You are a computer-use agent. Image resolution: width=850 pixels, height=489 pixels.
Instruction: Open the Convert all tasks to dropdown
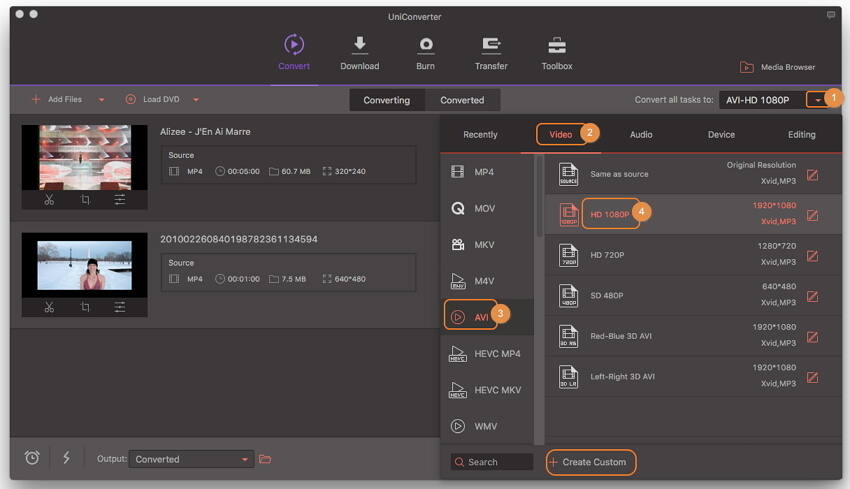[817, 100]
